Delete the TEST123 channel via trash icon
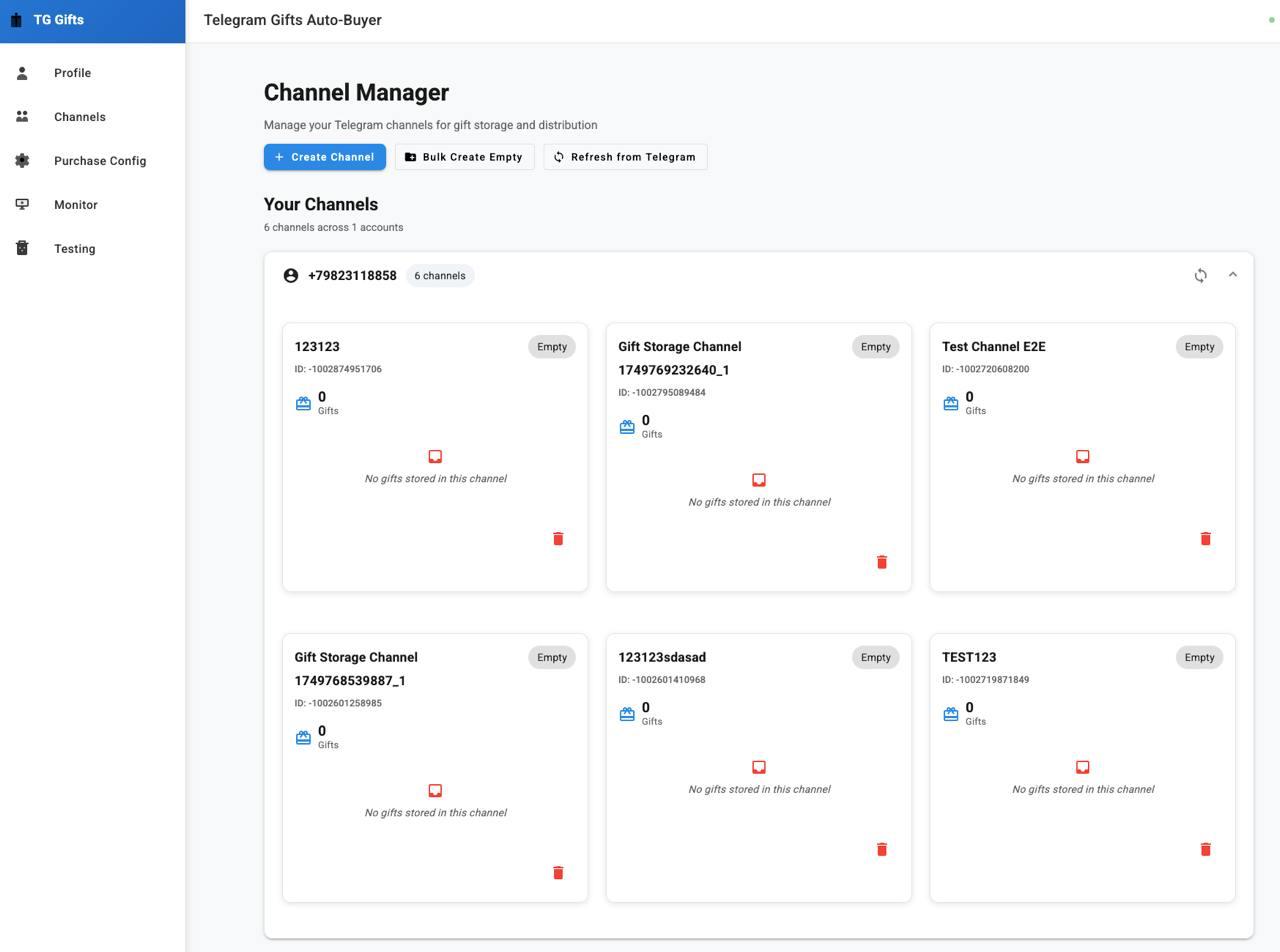 tap(1206, 849)
